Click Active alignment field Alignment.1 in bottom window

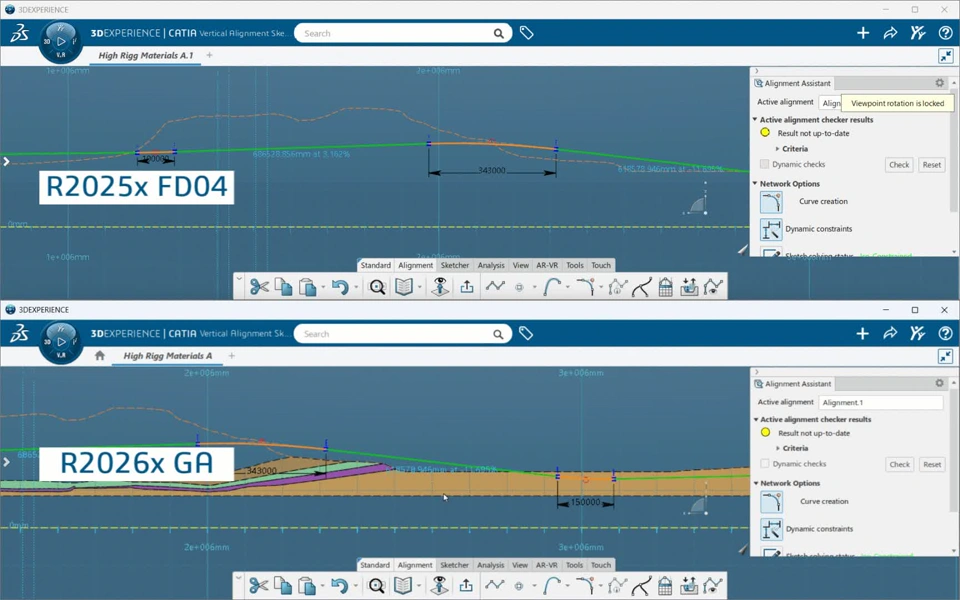click(881, 402)
